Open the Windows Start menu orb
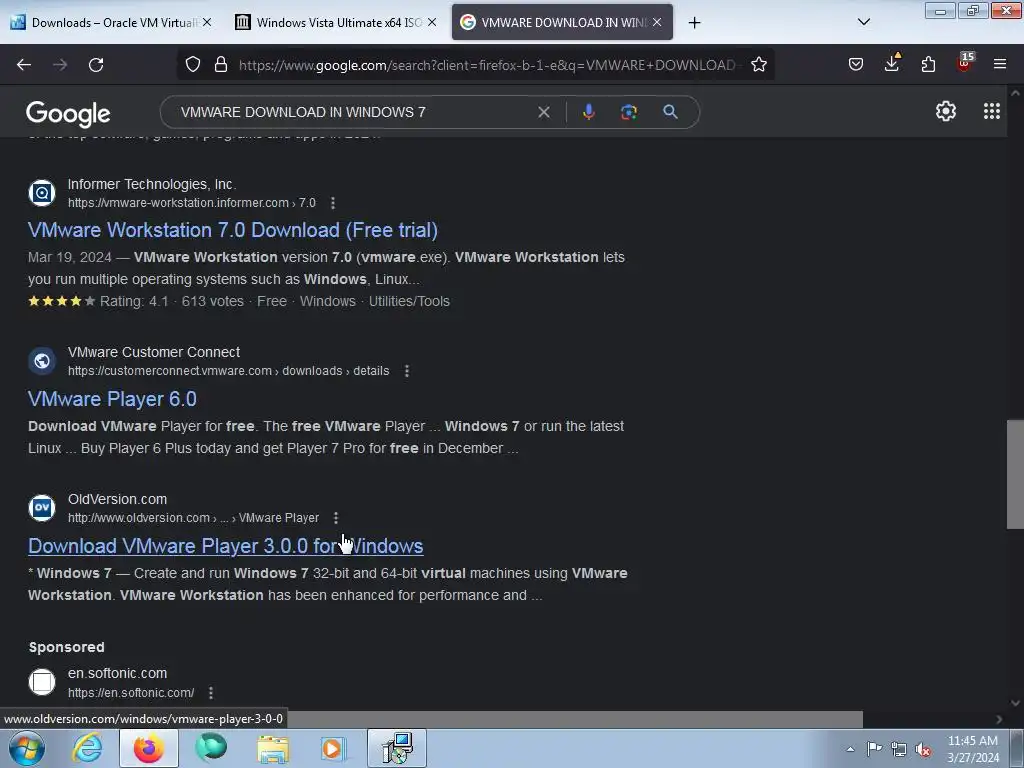 click(26, 748)
